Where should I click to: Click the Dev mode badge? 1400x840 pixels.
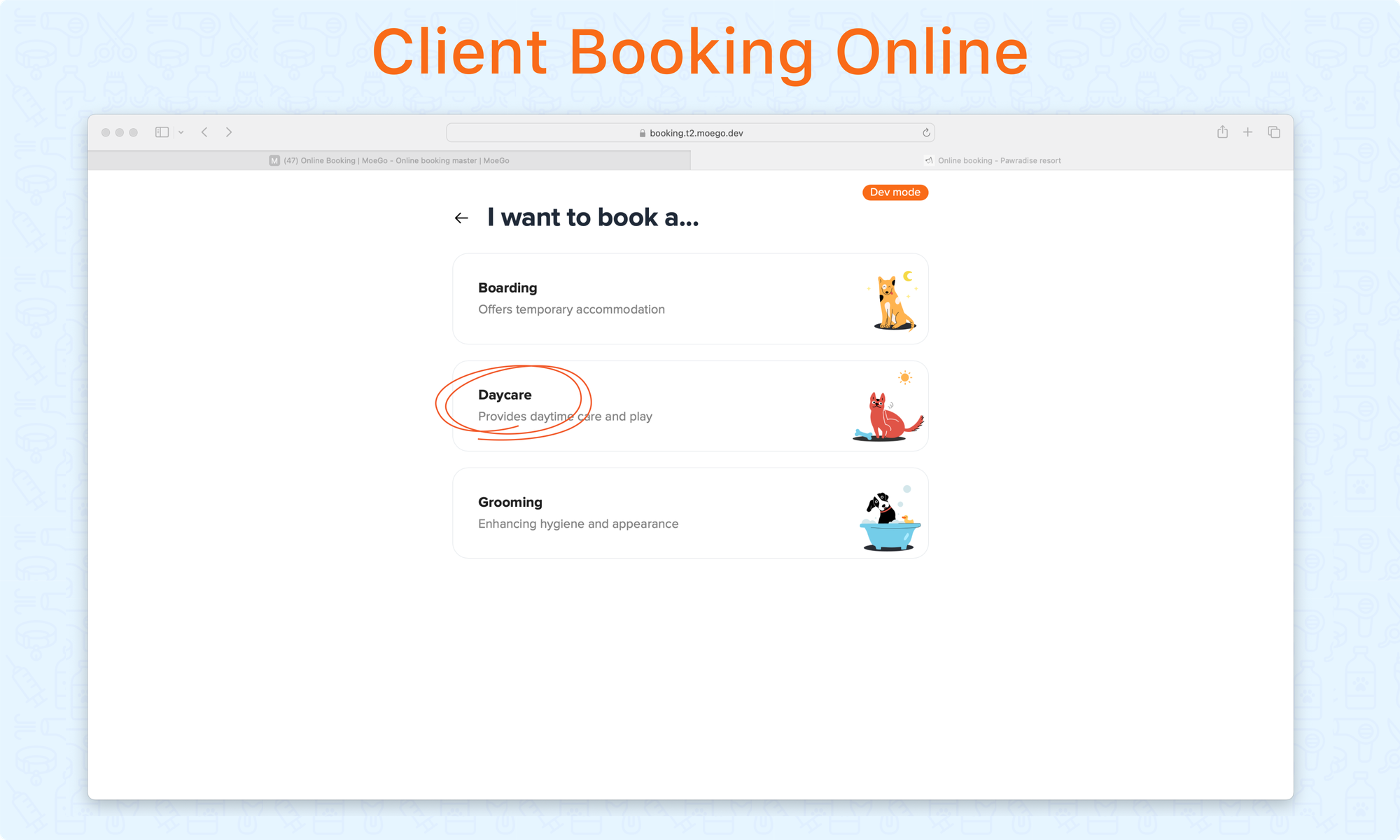[895, 192]
